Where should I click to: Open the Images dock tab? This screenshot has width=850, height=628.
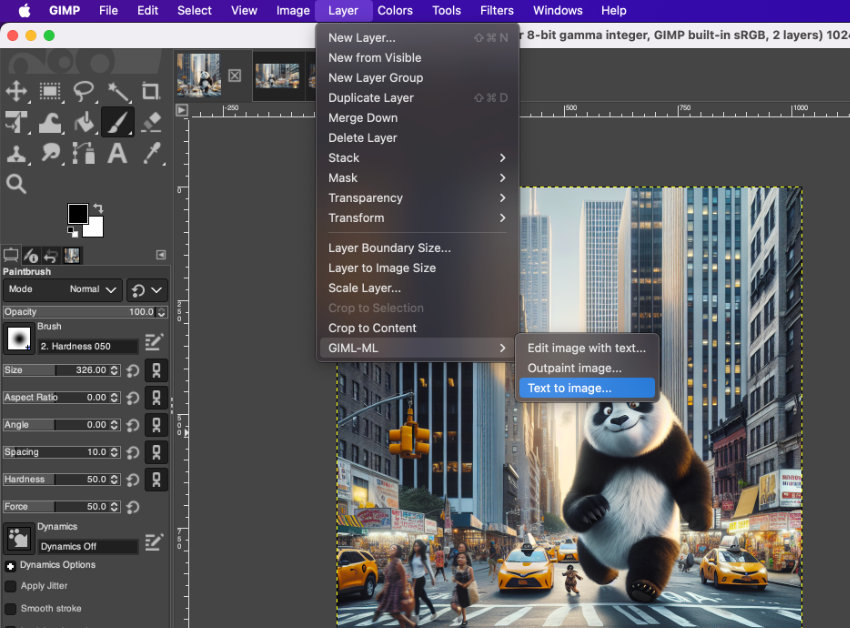72,255
